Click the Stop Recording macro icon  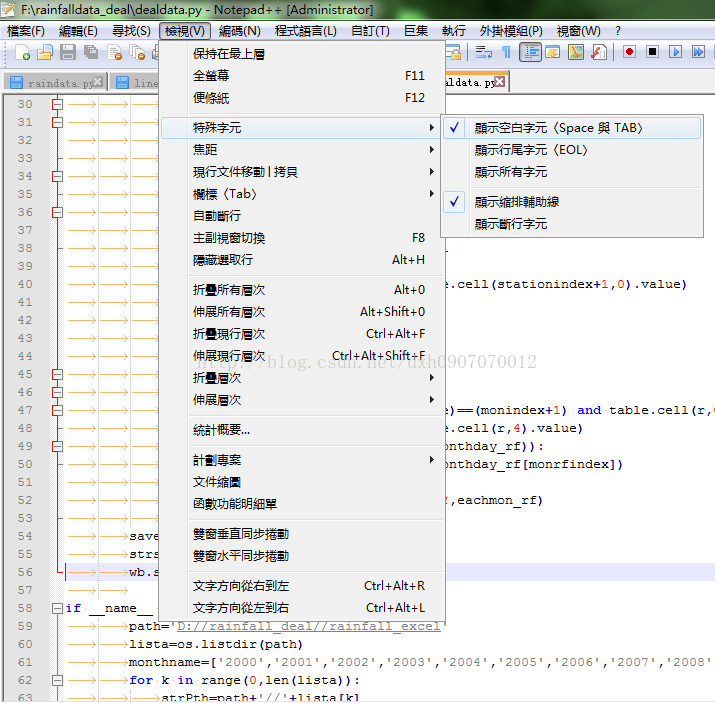(x=653, y=52)
